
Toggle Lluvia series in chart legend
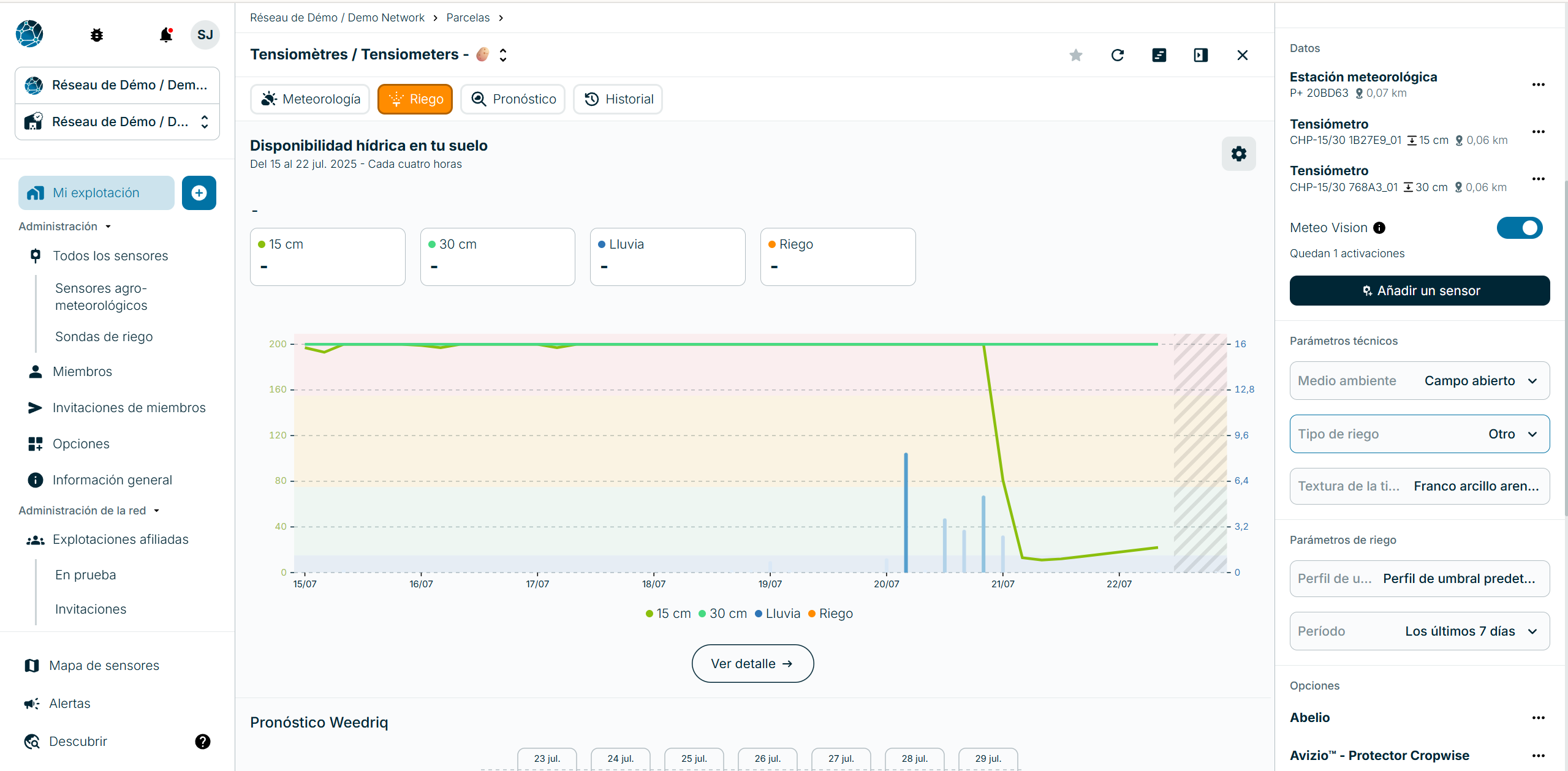pos(778,614)
